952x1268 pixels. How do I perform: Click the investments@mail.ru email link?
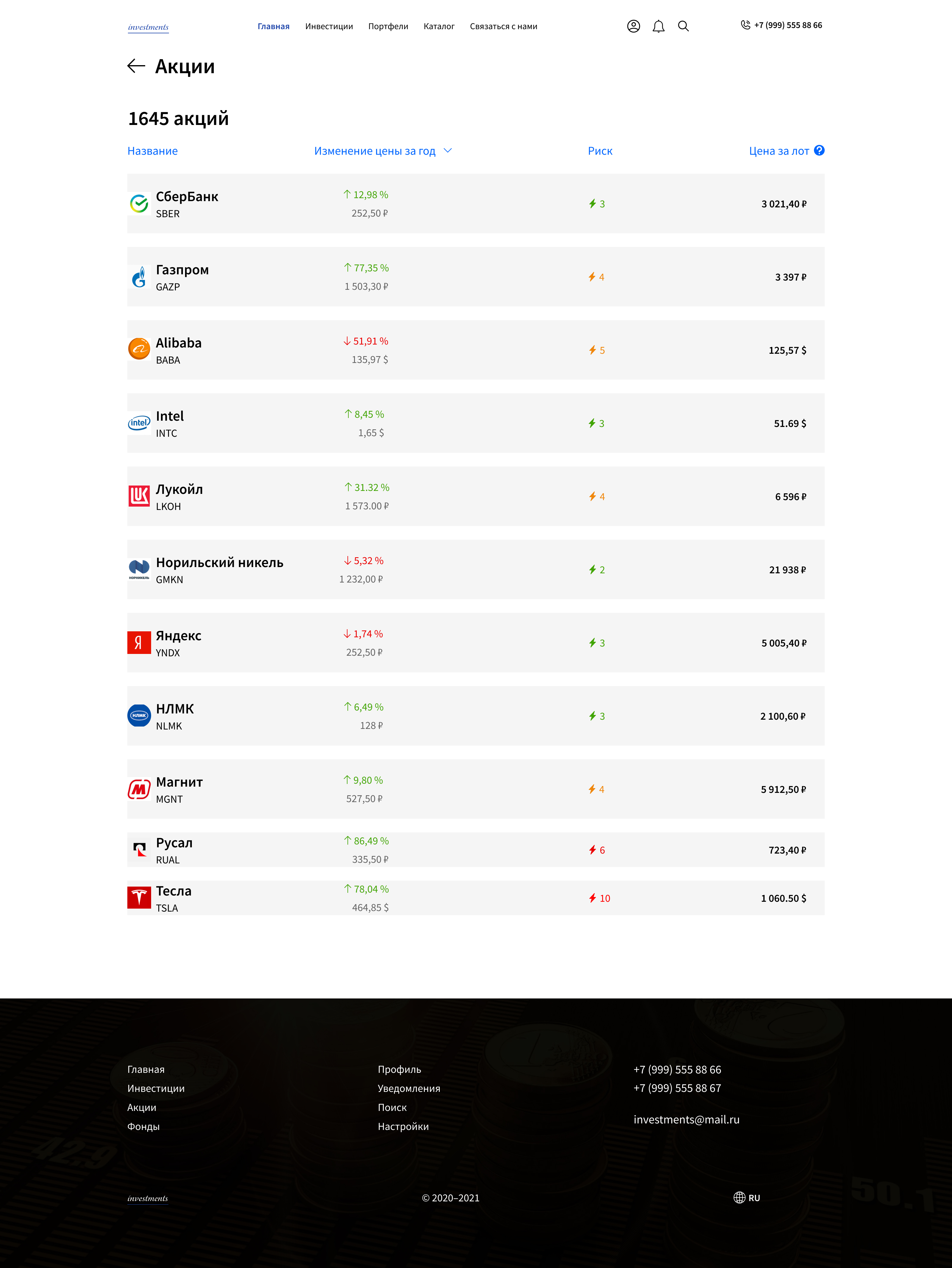[686, 1120]
